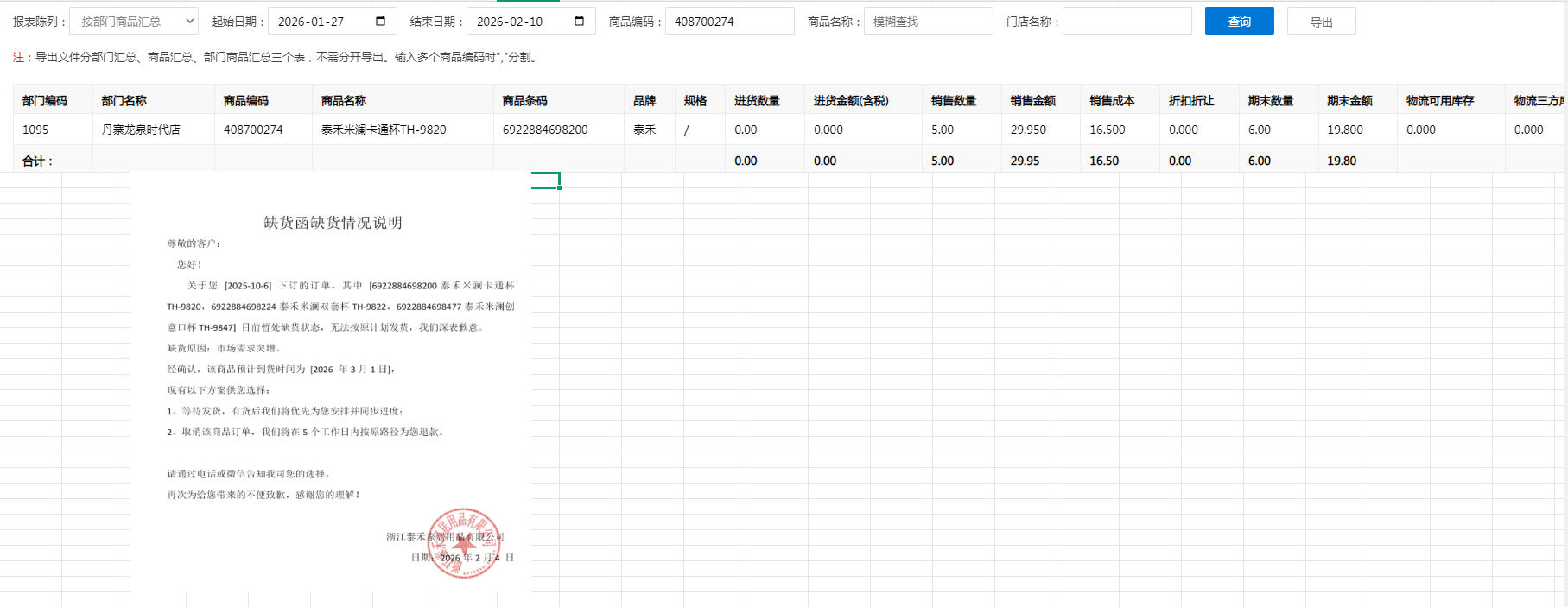Click the 部门编码 column header
The height and width of the screenshot is (607, 1568).
[x=45, y=101]
